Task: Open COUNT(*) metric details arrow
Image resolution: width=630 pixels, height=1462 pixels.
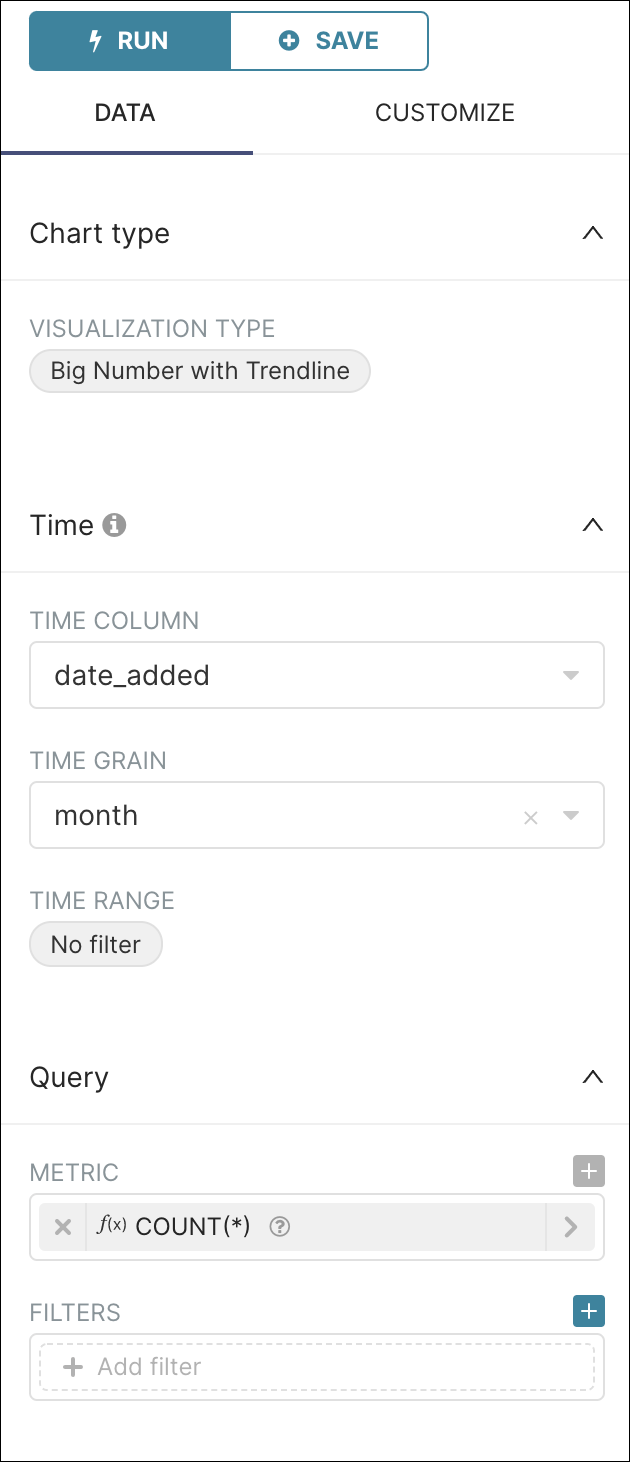Action: (571, 1227)
